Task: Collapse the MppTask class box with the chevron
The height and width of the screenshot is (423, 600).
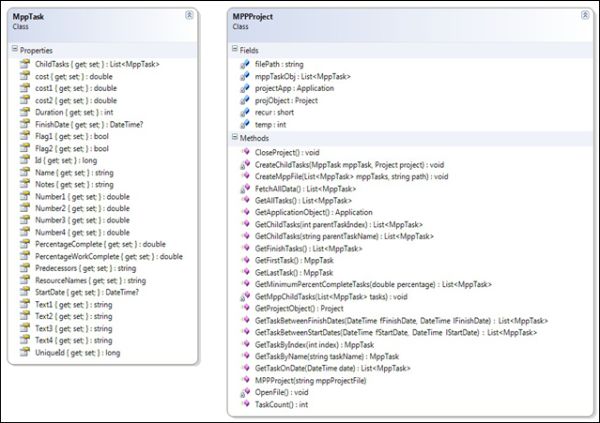Action: (x=190, y=16)
